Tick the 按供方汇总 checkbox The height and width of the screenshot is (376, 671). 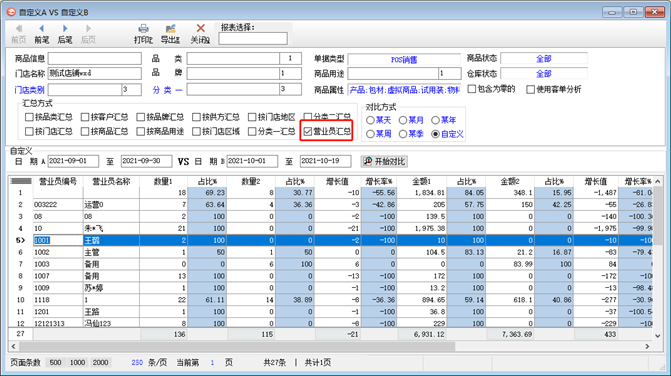point(196,117)
